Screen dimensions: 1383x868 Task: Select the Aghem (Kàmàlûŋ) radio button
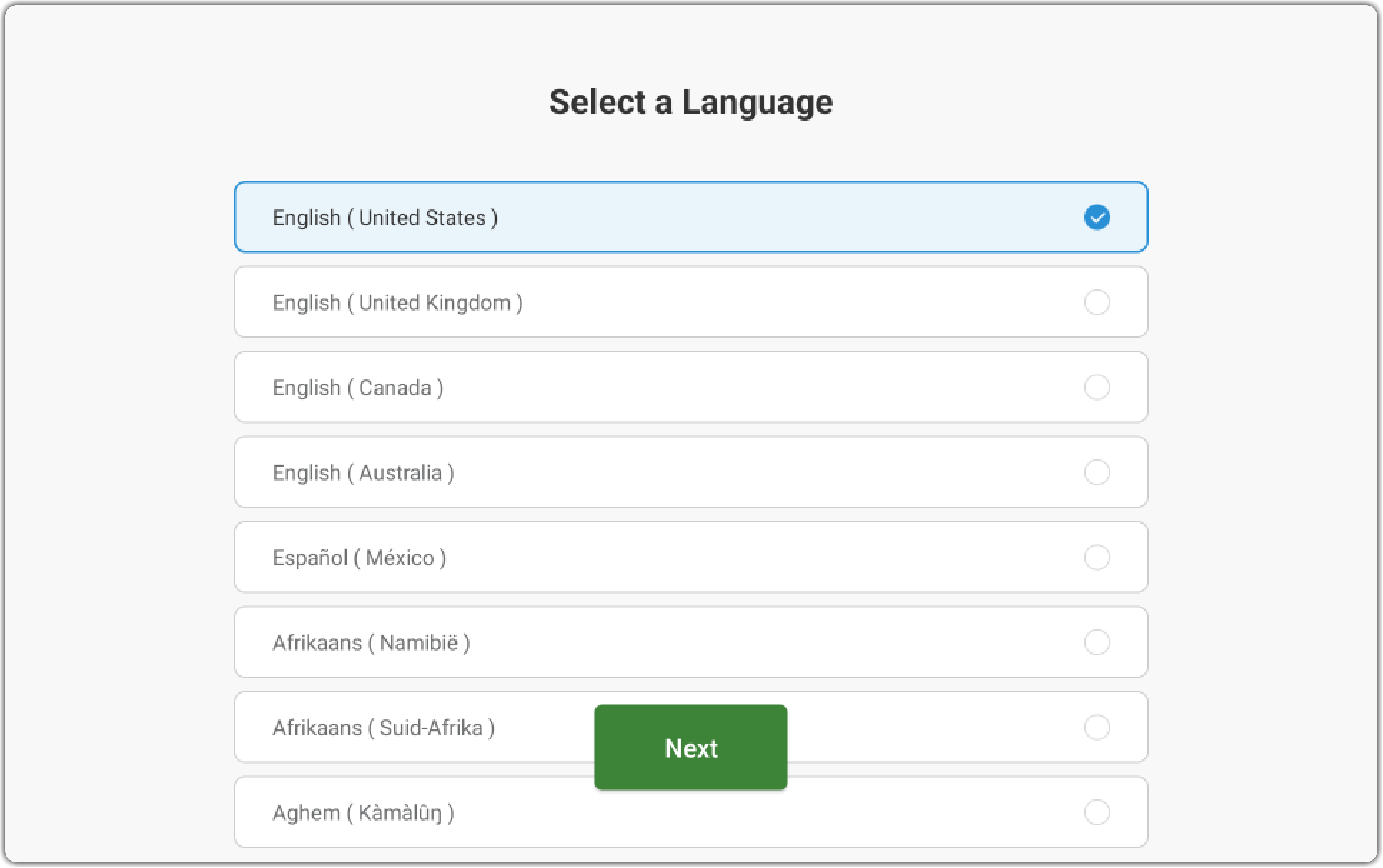click(1096, 812)
